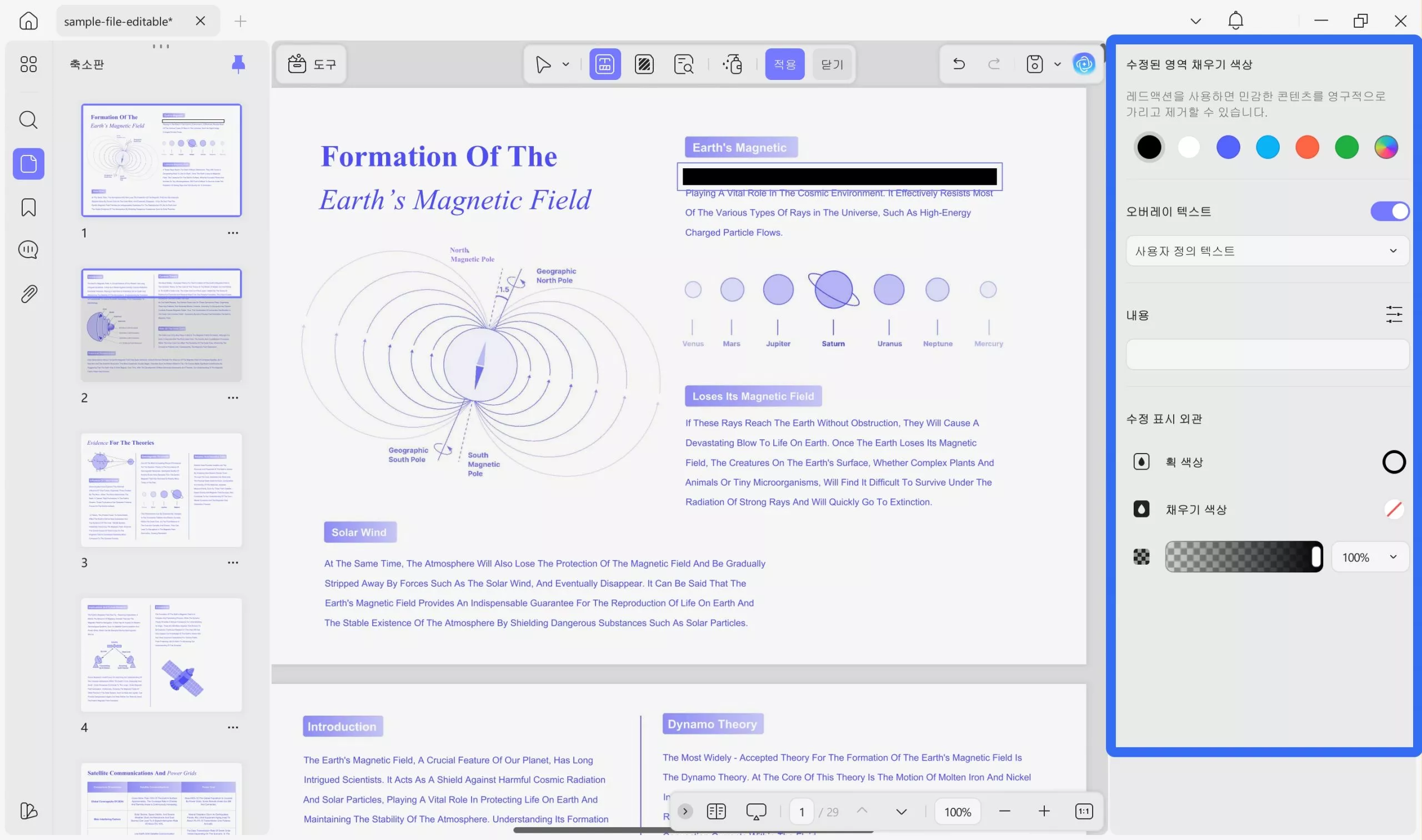Open the attachments paperclip panel
This screenshot has height=840, width=1422.
[x=28, y=294]
